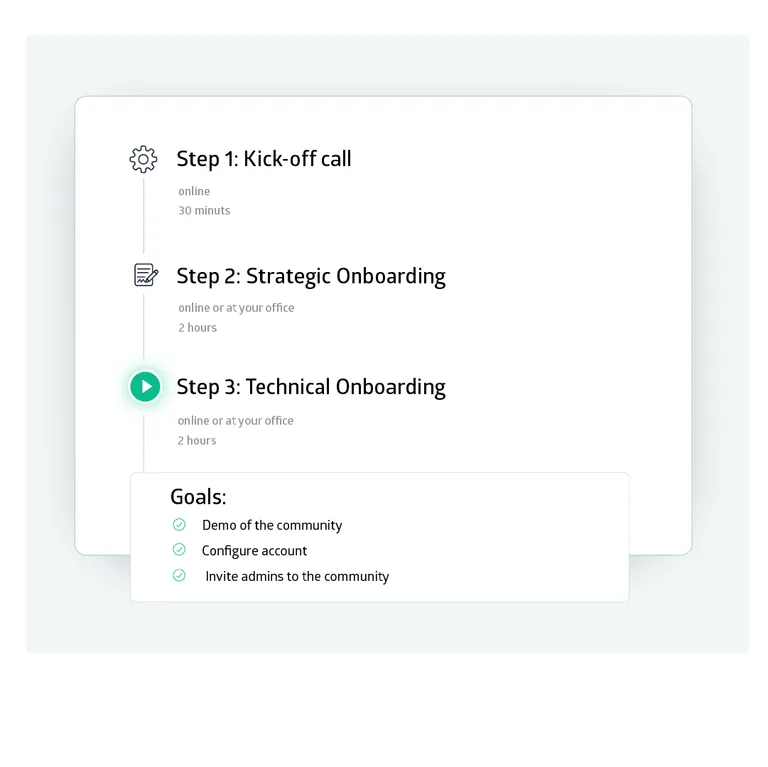Image resolution: width=768 pixels, height=767 pixels.
Task: Toggle the Invite admins checkmark
Action: coord(179,575)
